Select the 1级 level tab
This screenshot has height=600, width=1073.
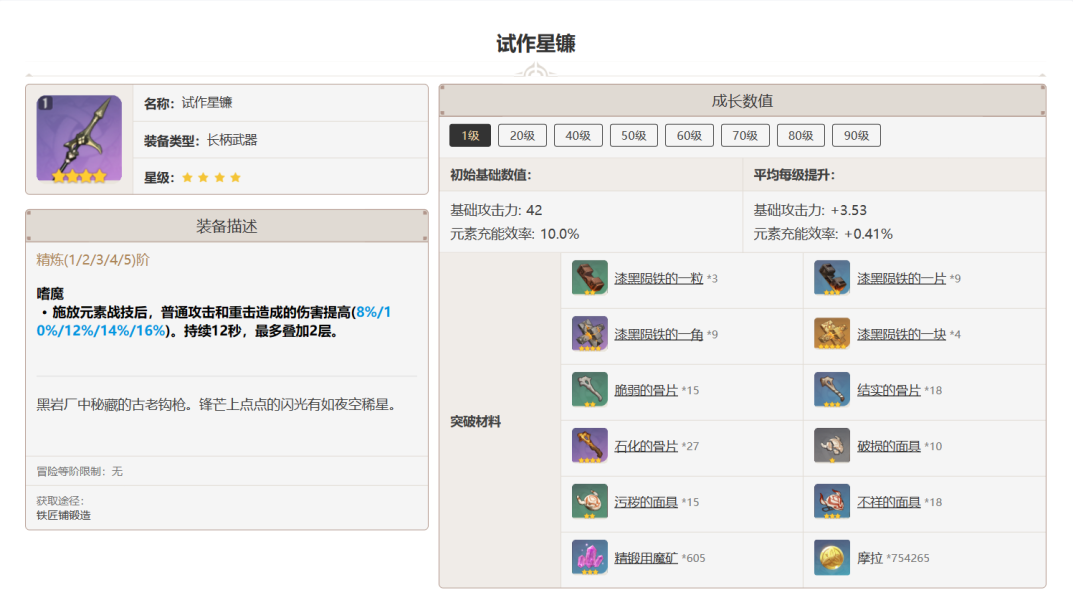tap(470, 136)
